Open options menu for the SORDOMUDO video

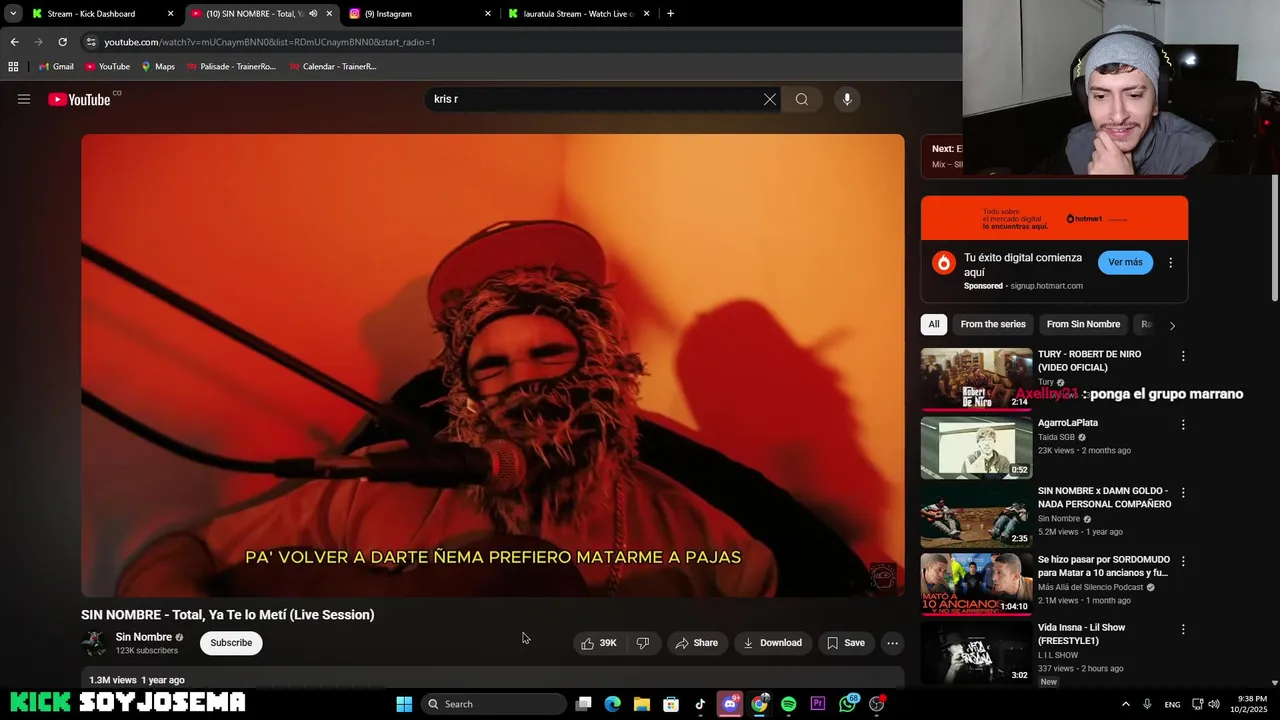click(1183, 561)
